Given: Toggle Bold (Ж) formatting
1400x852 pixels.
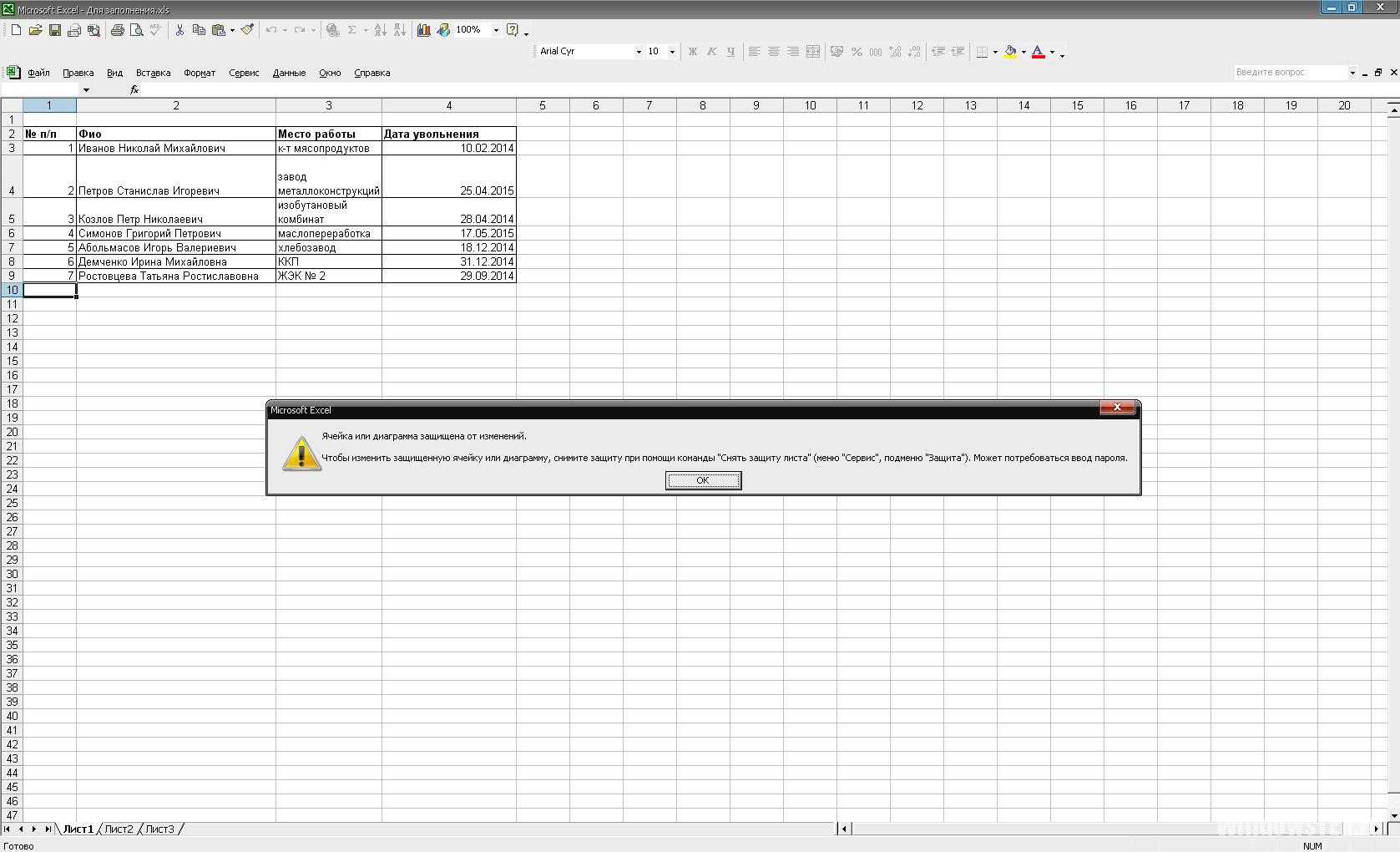Looking at the screenshot, I should click(x=692, y=52).
